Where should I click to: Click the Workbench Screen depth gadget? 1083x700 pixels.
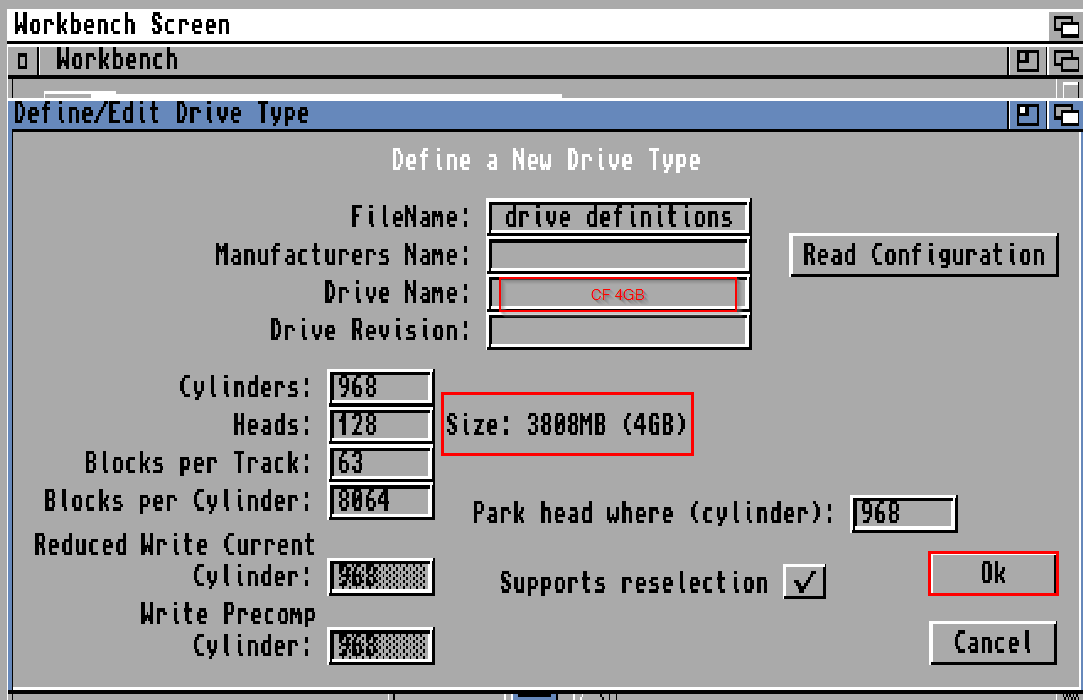pyautogui.click(x=1067, y=26)
